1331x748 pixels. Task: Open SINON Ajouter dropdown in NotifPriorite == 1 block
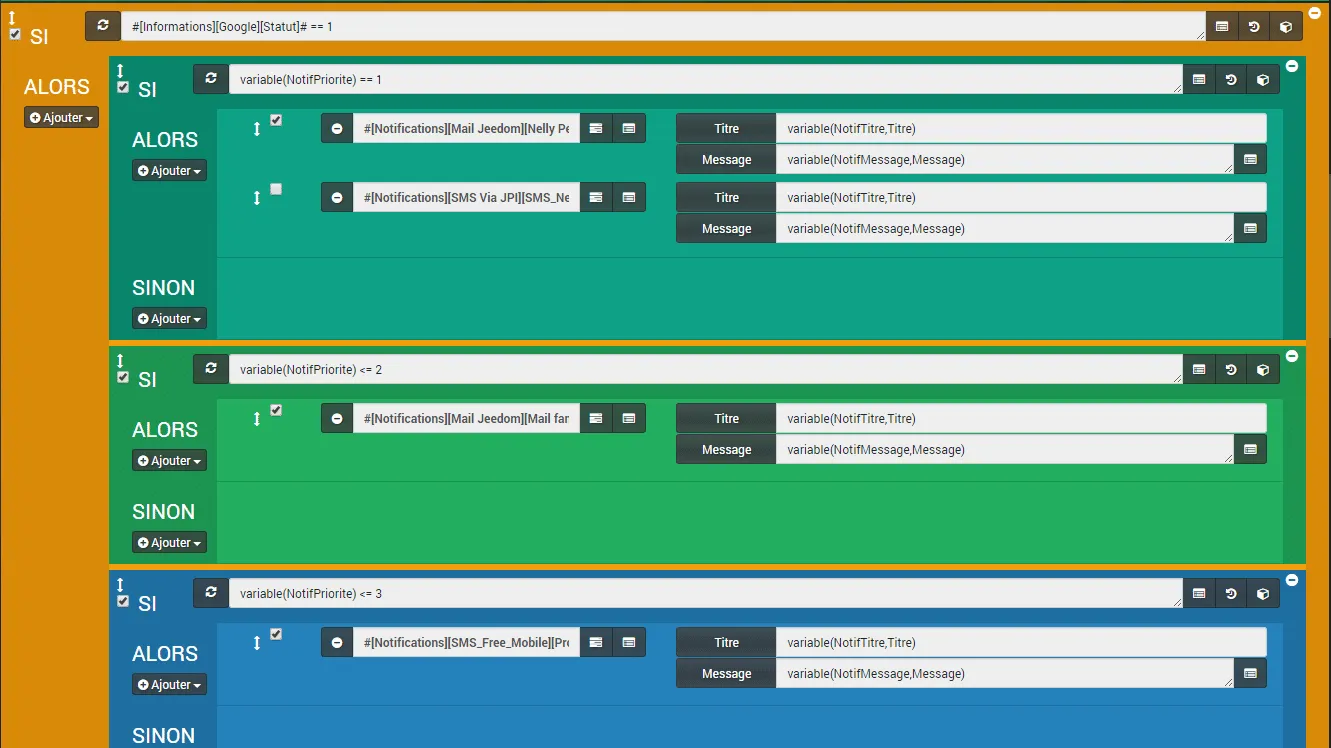click(x=170, y=318)
